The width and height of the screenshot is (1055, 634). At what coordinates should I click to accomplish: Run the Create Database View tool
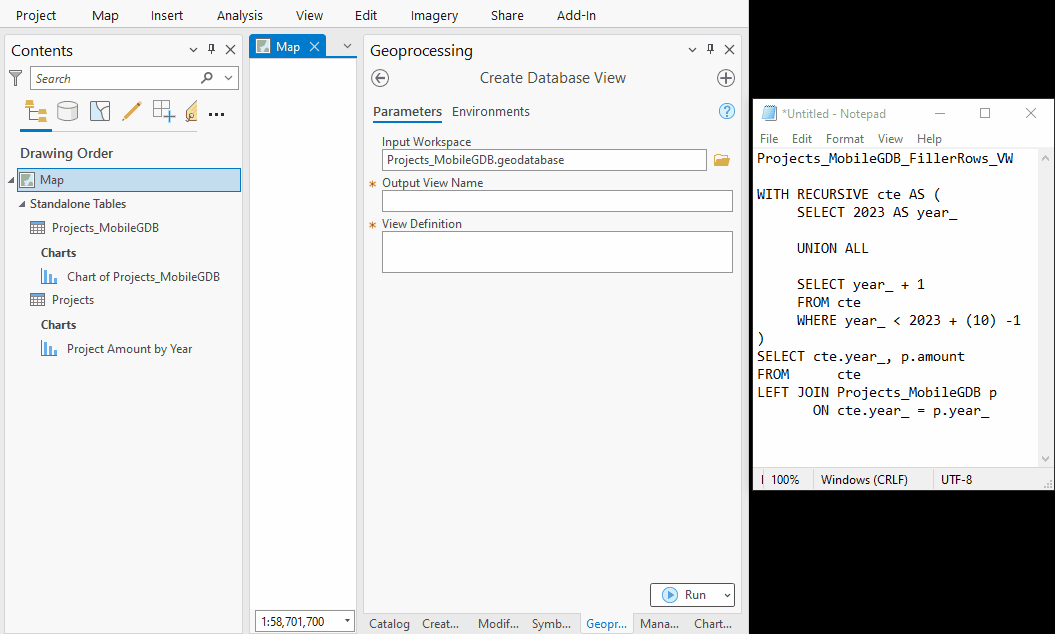[689, 594]
